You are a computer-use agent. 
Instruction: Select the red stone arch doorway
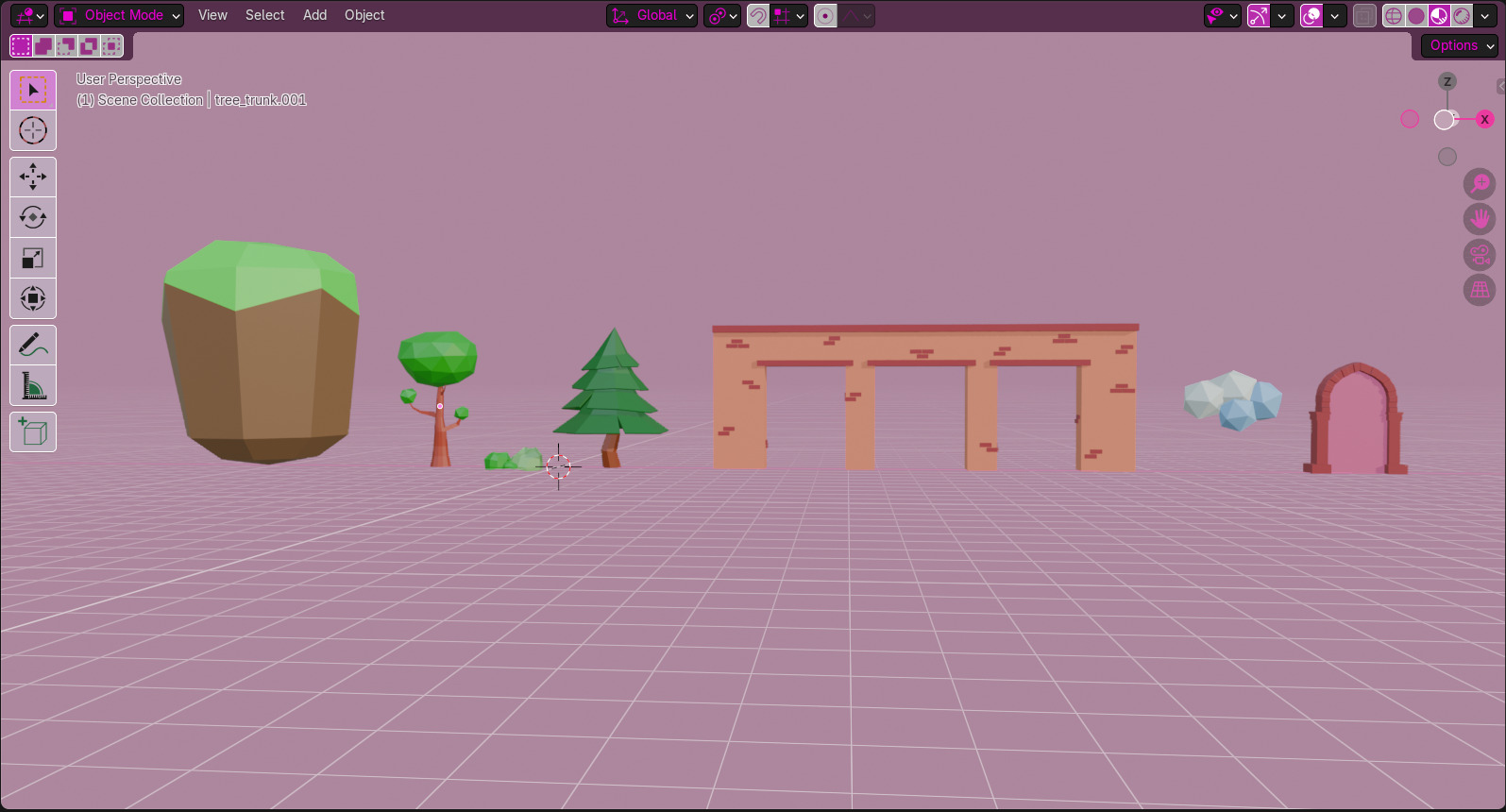point(1356,419)
